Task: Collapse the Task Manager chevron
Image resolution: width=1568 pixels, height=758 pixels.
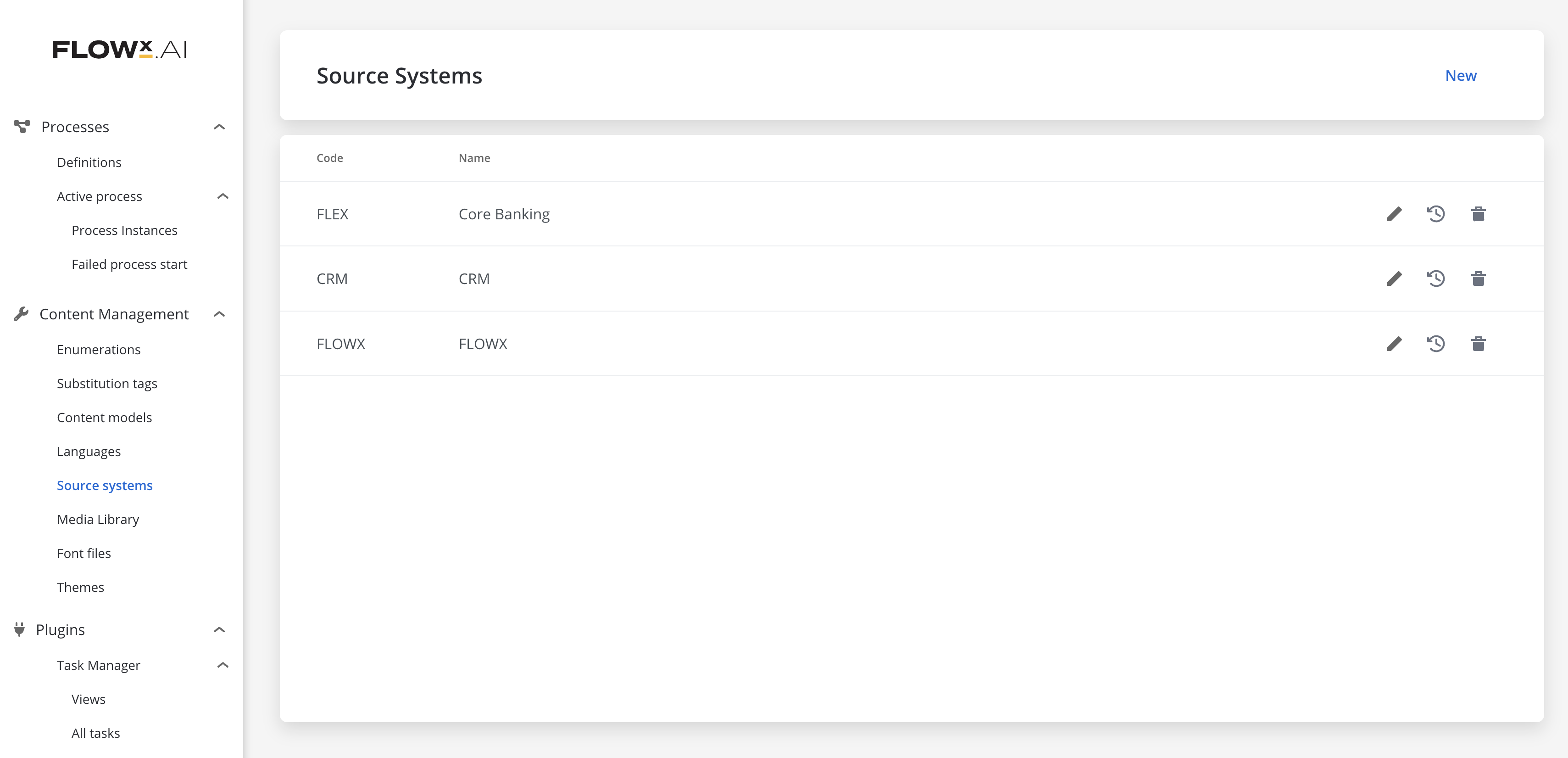Action: [x=223, y=665]
